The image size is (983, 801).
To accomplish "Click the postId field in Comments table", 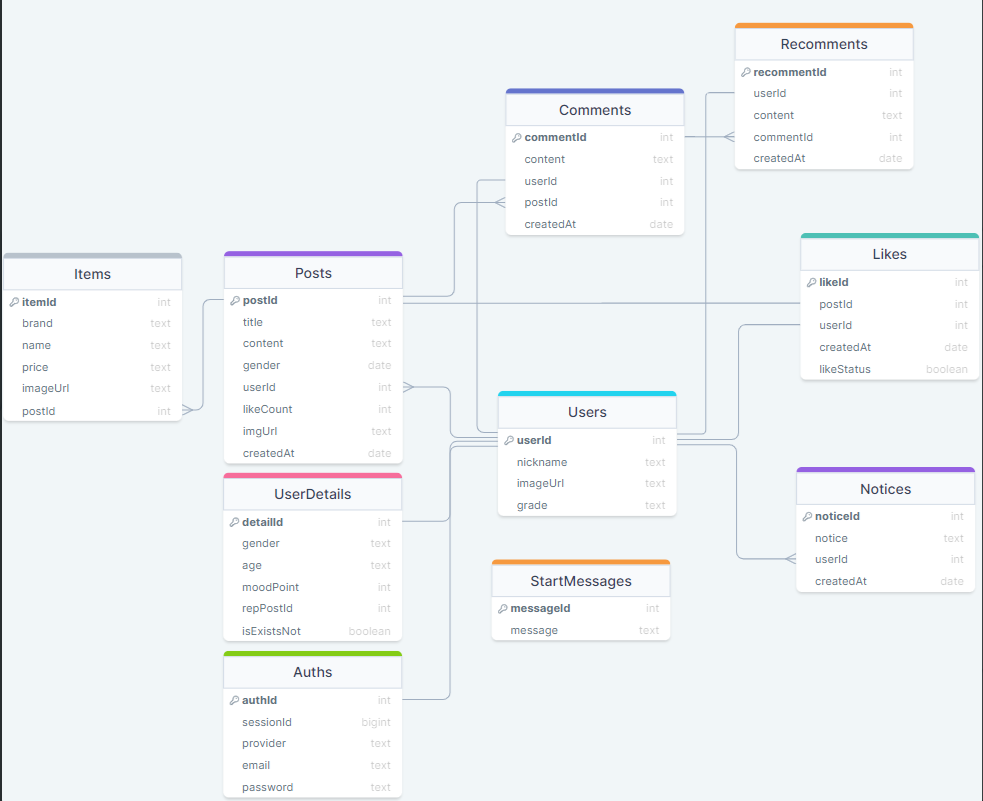I will point(595,202).
